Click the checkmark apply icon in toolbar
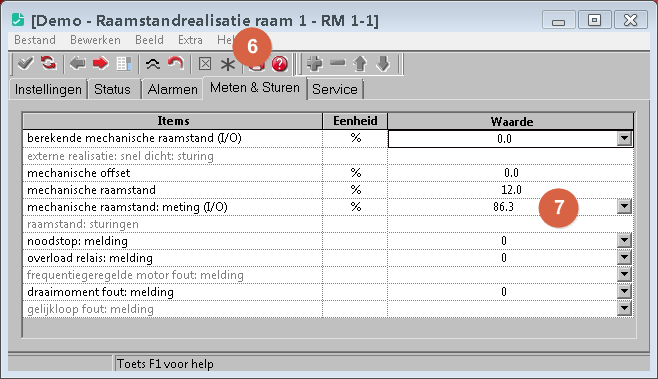The width and height of the screenshot is (658, 379). pyautogui.click(x=25, y=64)
